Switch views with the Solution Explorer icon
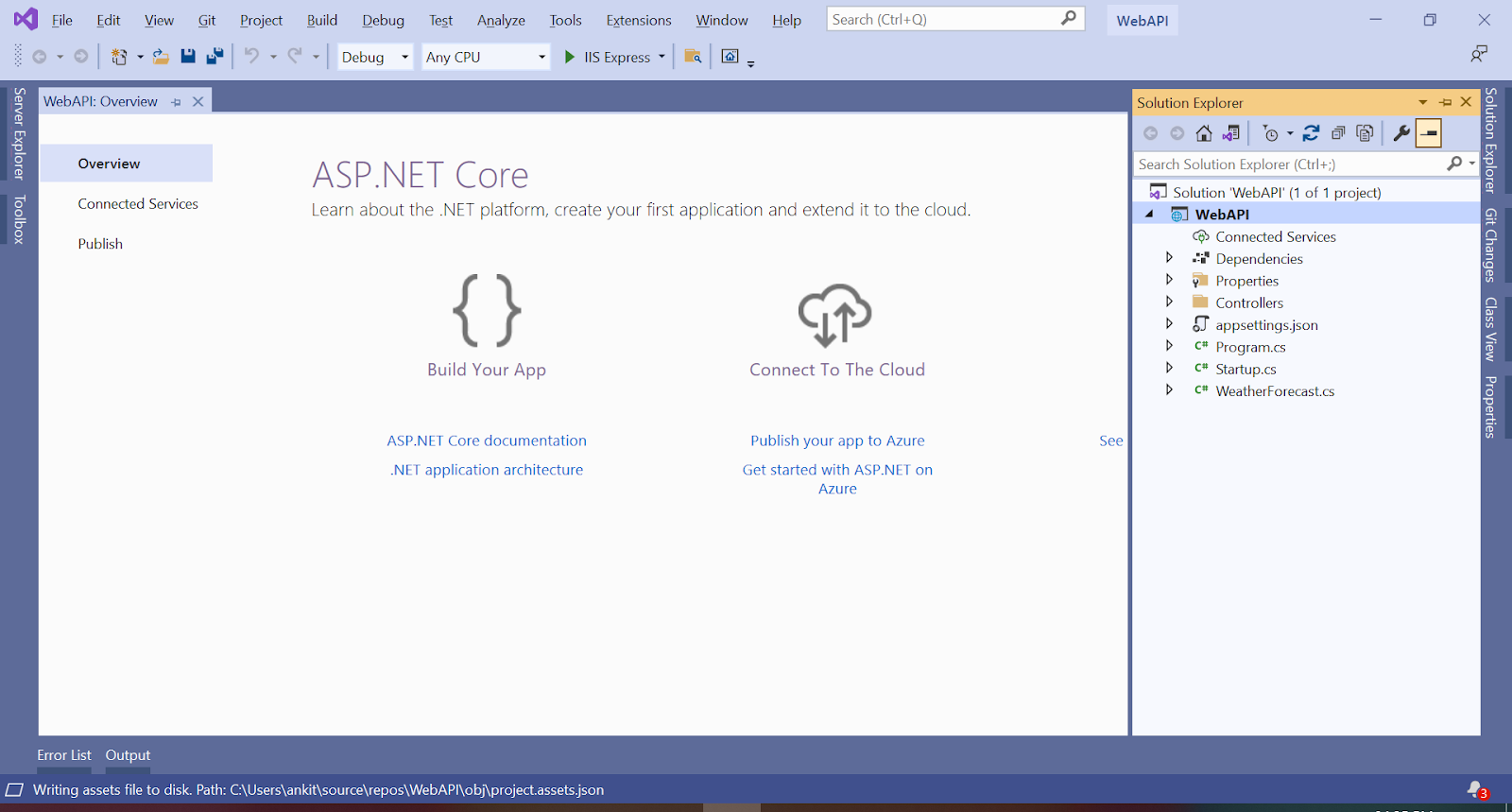Image resolution: width=1512 pixels, height=812 pixels. point(1230,133)
